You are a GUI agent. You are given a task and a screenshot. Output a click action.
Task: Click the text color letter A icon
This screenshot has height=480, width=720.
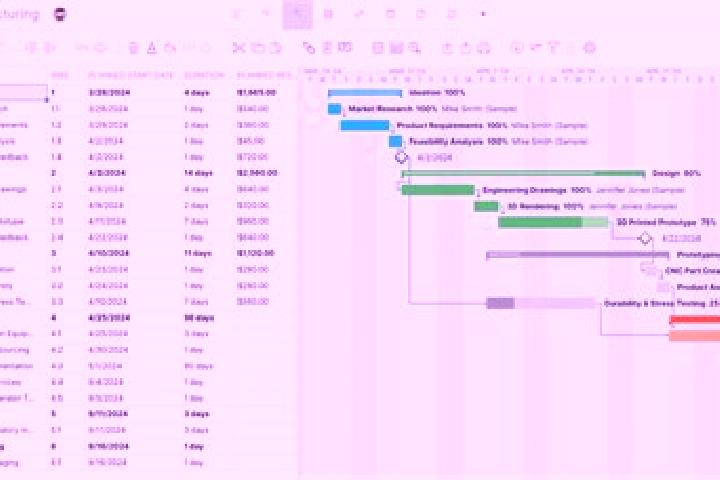point(152,47)
